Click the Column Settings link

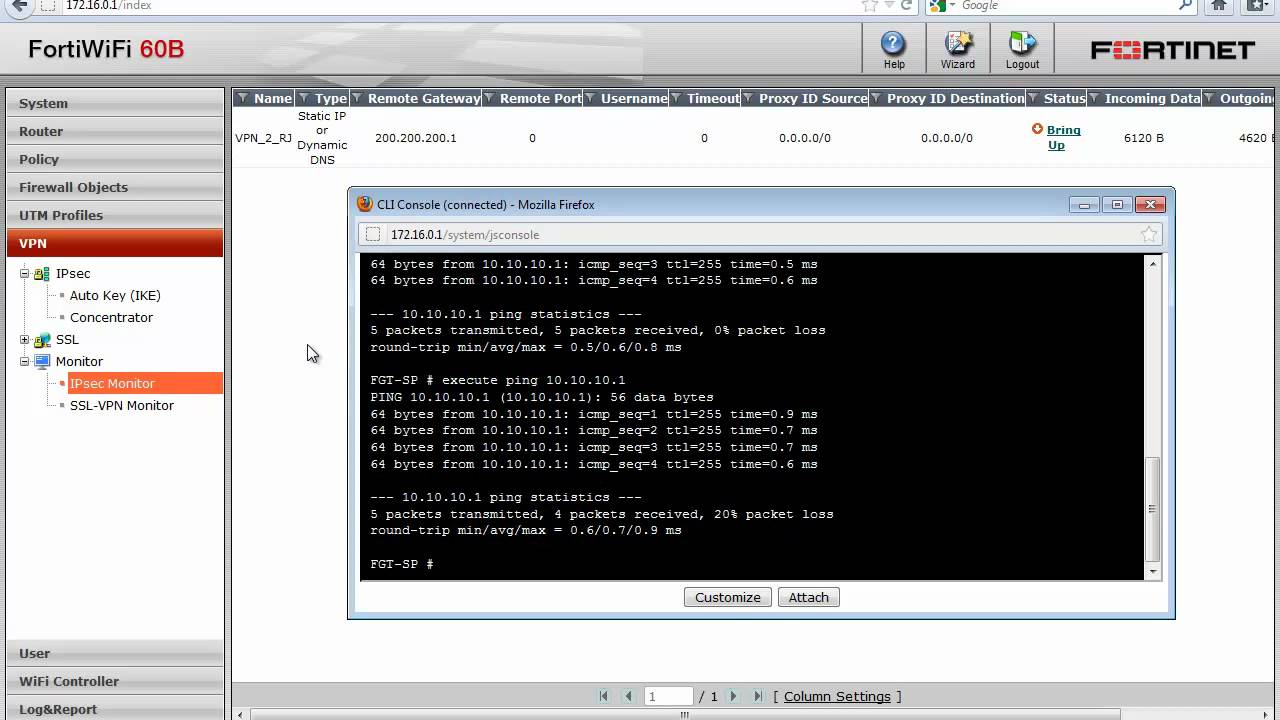tap(837, 696)
